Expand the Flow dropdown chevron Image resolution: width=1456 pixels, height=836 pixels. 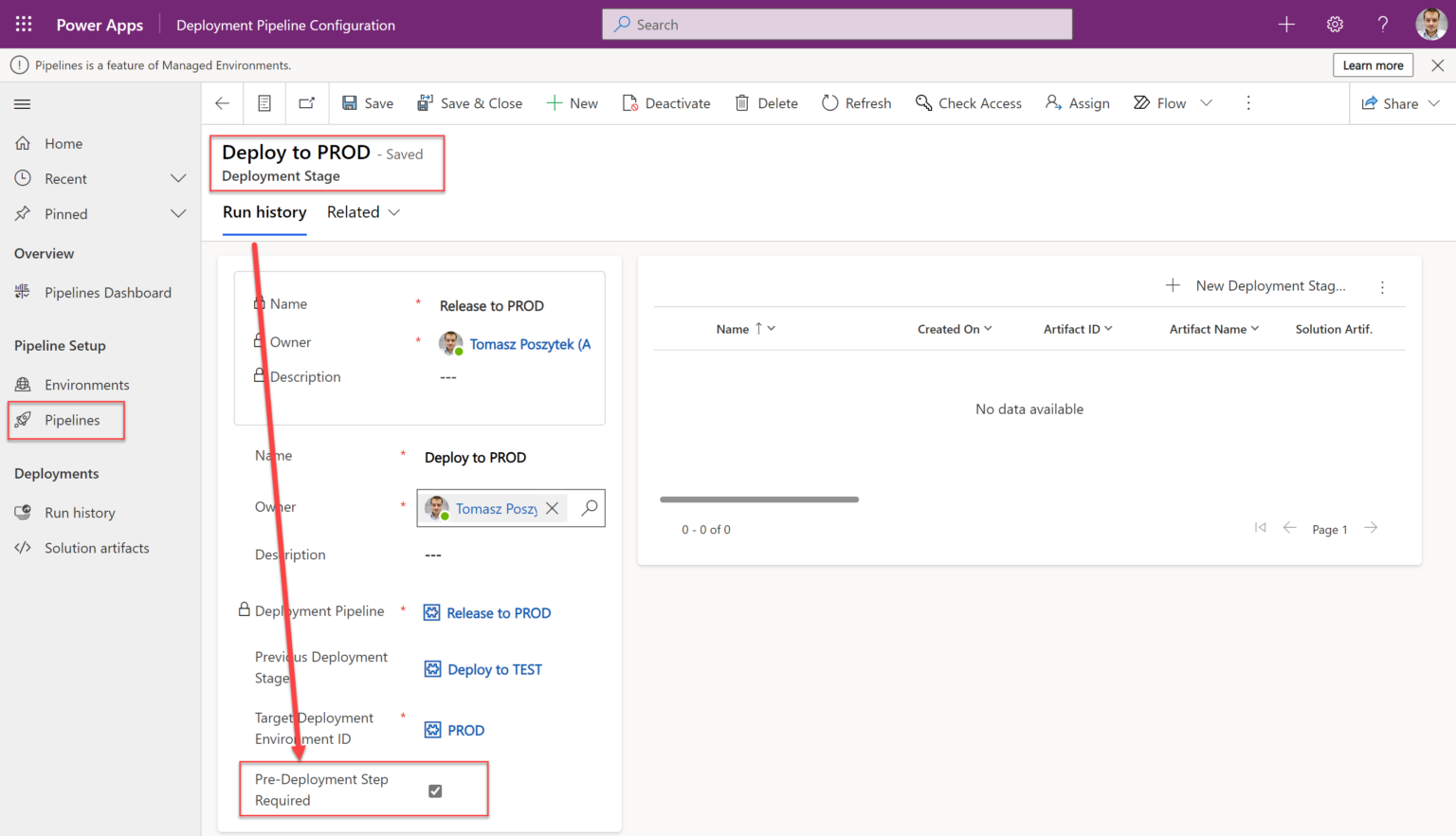[x=1206, y=103]
